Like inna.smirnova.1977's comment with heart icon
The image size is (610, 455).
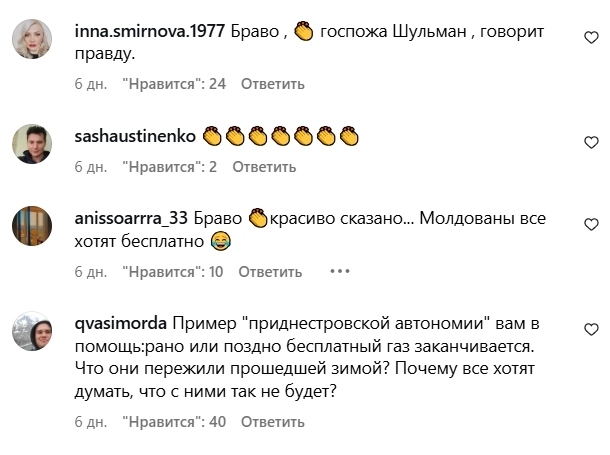point(591,38)
